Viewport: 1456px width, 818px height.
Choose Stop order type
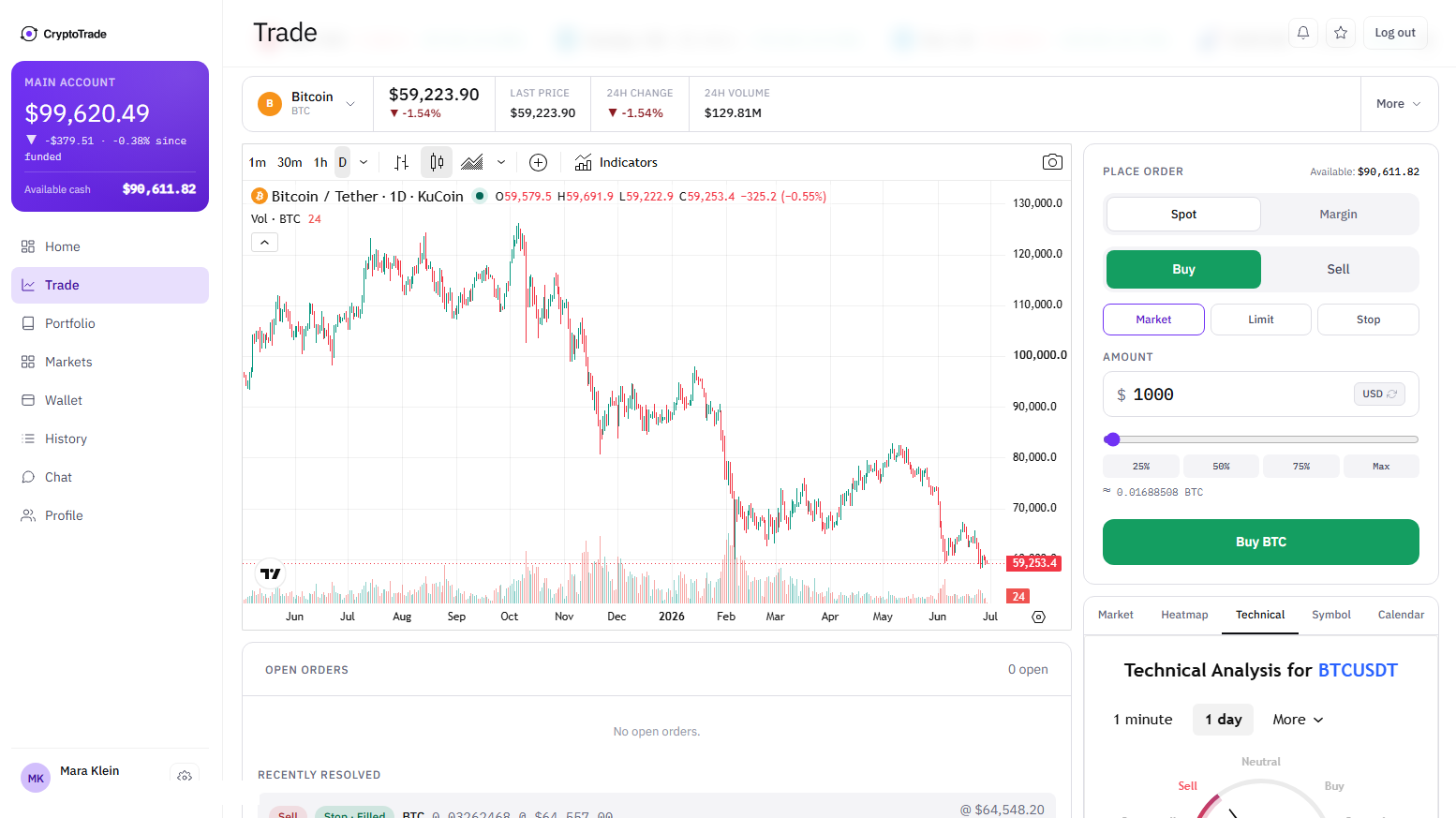[x=1368, y=320]
